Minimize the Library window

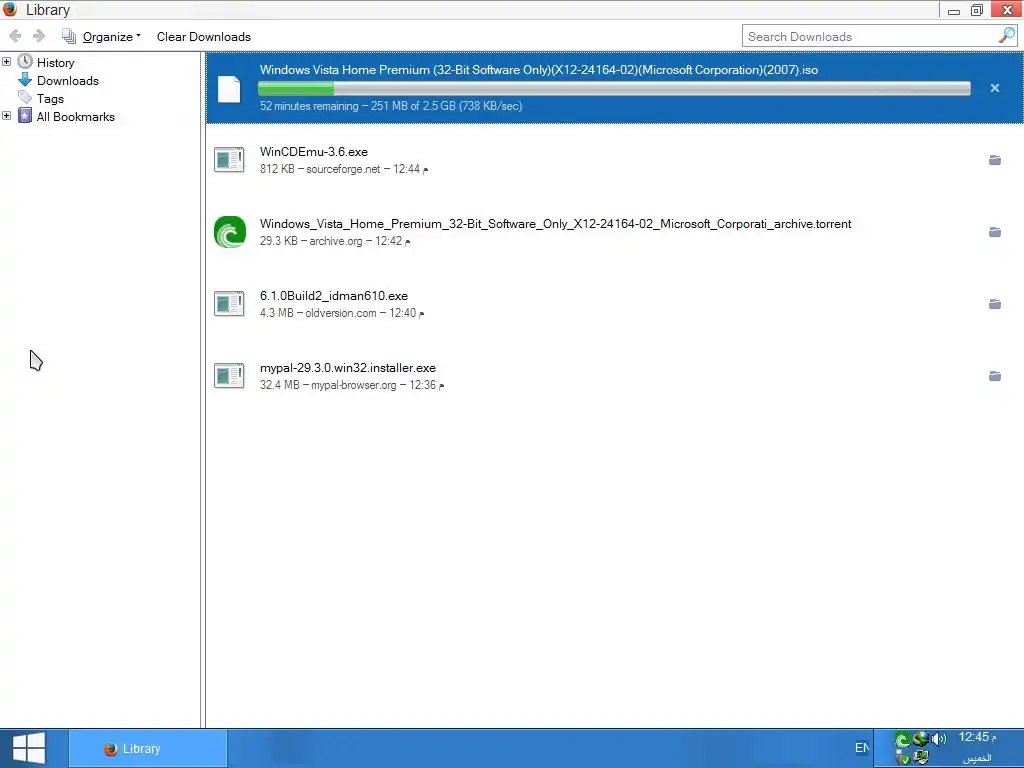pyautogui.click(x=953, y=10)
